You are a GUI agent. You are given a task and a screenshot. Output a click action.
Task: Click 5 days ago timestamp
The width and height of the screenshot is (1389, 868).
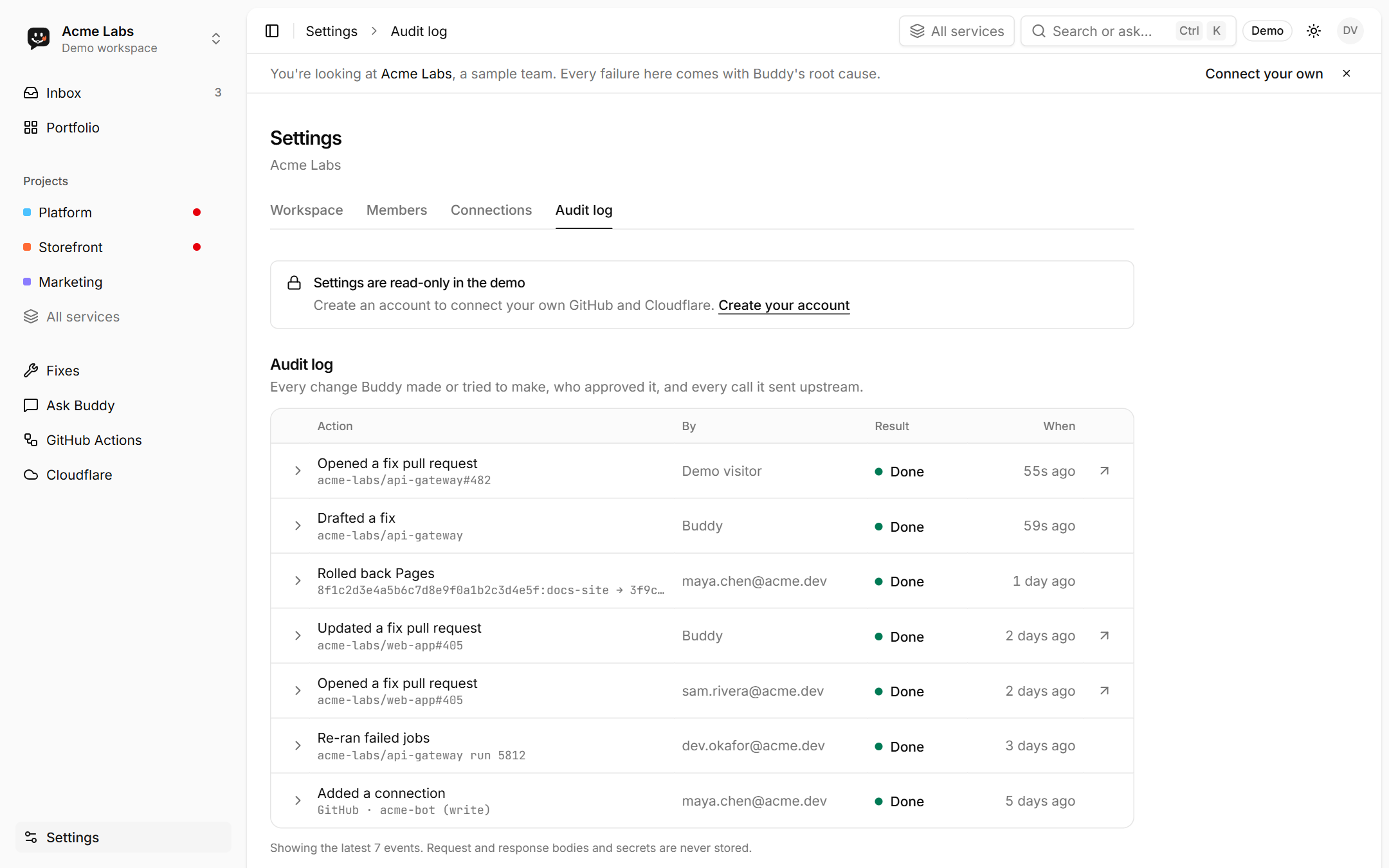pos(1040,801)
